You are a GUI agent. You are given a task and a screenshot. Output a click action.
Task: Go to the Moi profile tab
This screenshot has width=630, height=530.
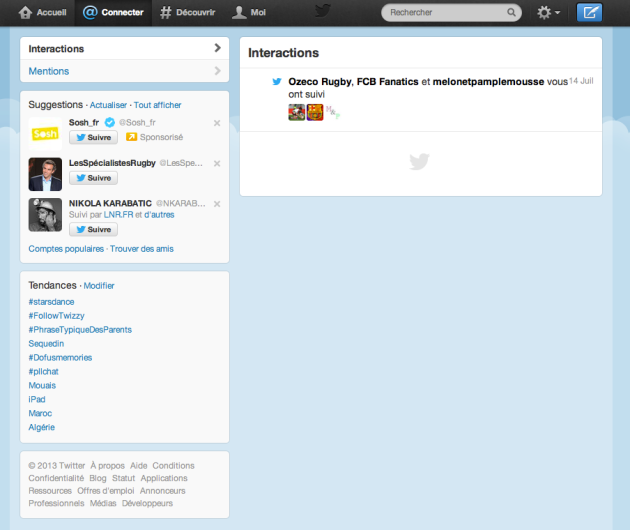(x=249, y=12)
